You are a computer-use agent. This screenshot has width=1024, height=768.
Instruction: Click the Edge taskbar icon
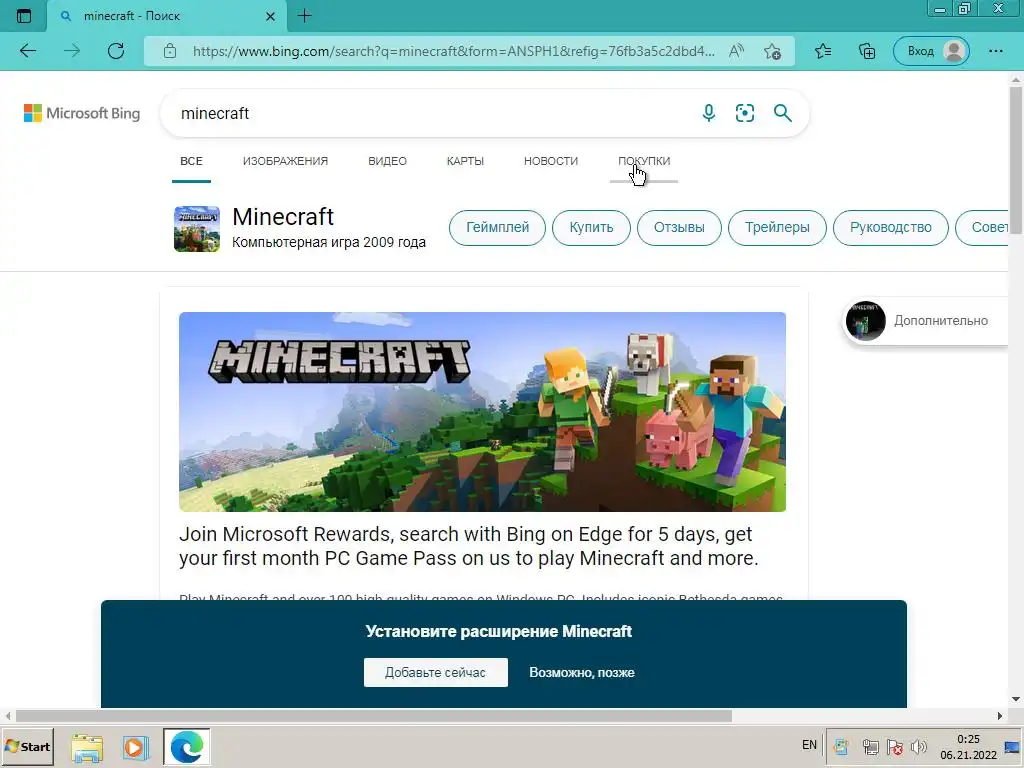(x=186, y=746)
